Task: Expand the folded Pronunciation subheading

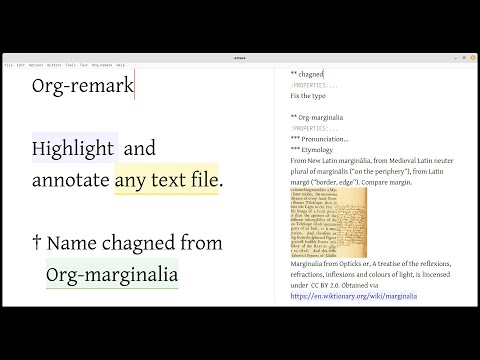Action: tap(319, 139)
